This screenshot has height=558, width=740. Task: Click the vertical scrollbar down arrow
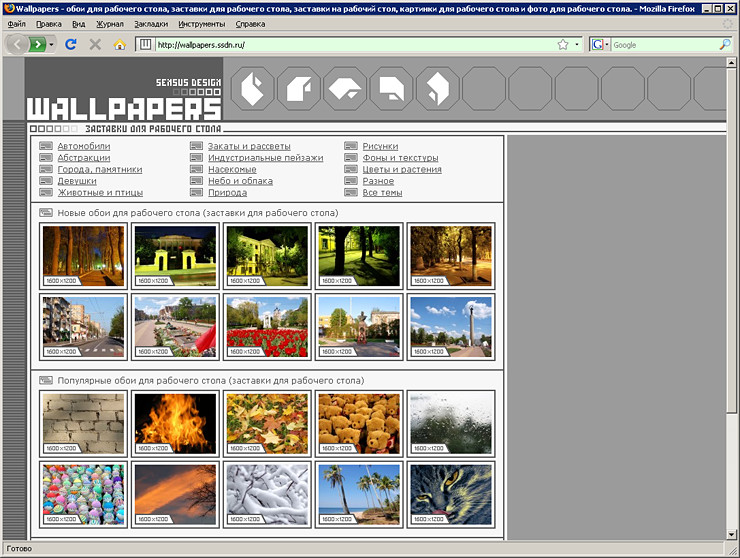click(x=732, y=534)
